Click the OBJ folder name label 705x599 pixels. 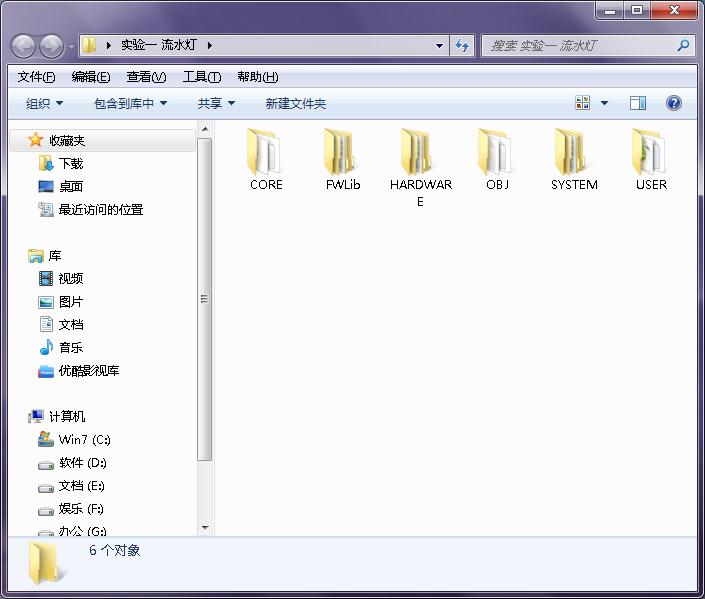click(x=497, y=184)
